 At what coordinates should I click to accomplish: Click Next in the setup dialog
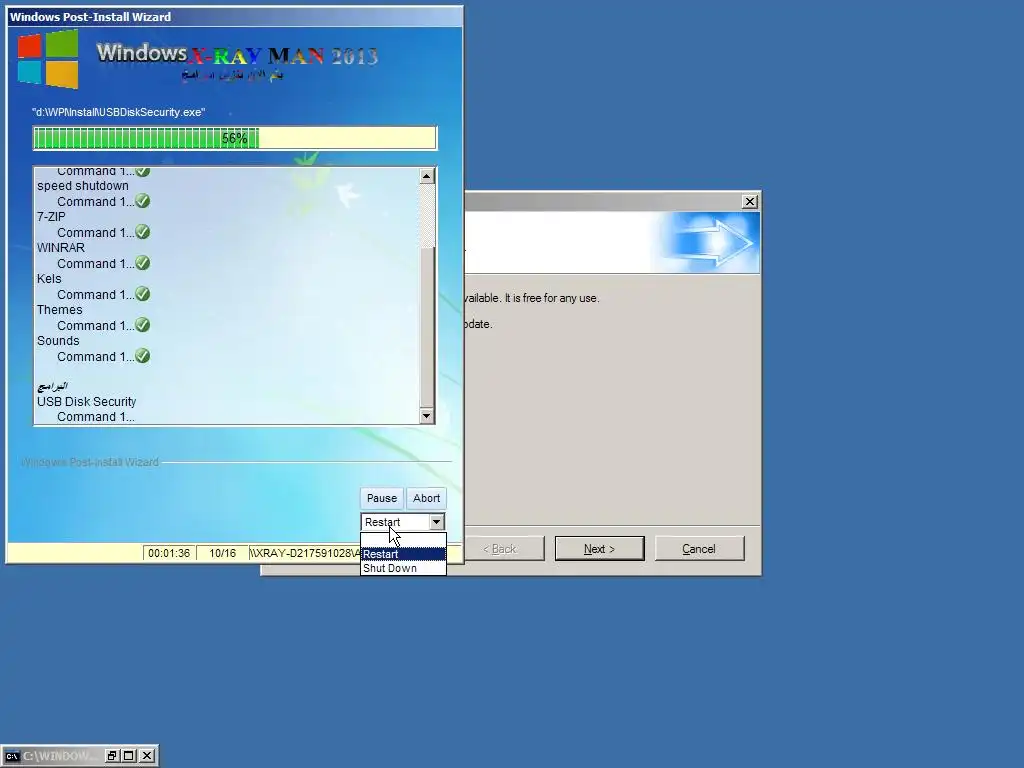point(599,549)
